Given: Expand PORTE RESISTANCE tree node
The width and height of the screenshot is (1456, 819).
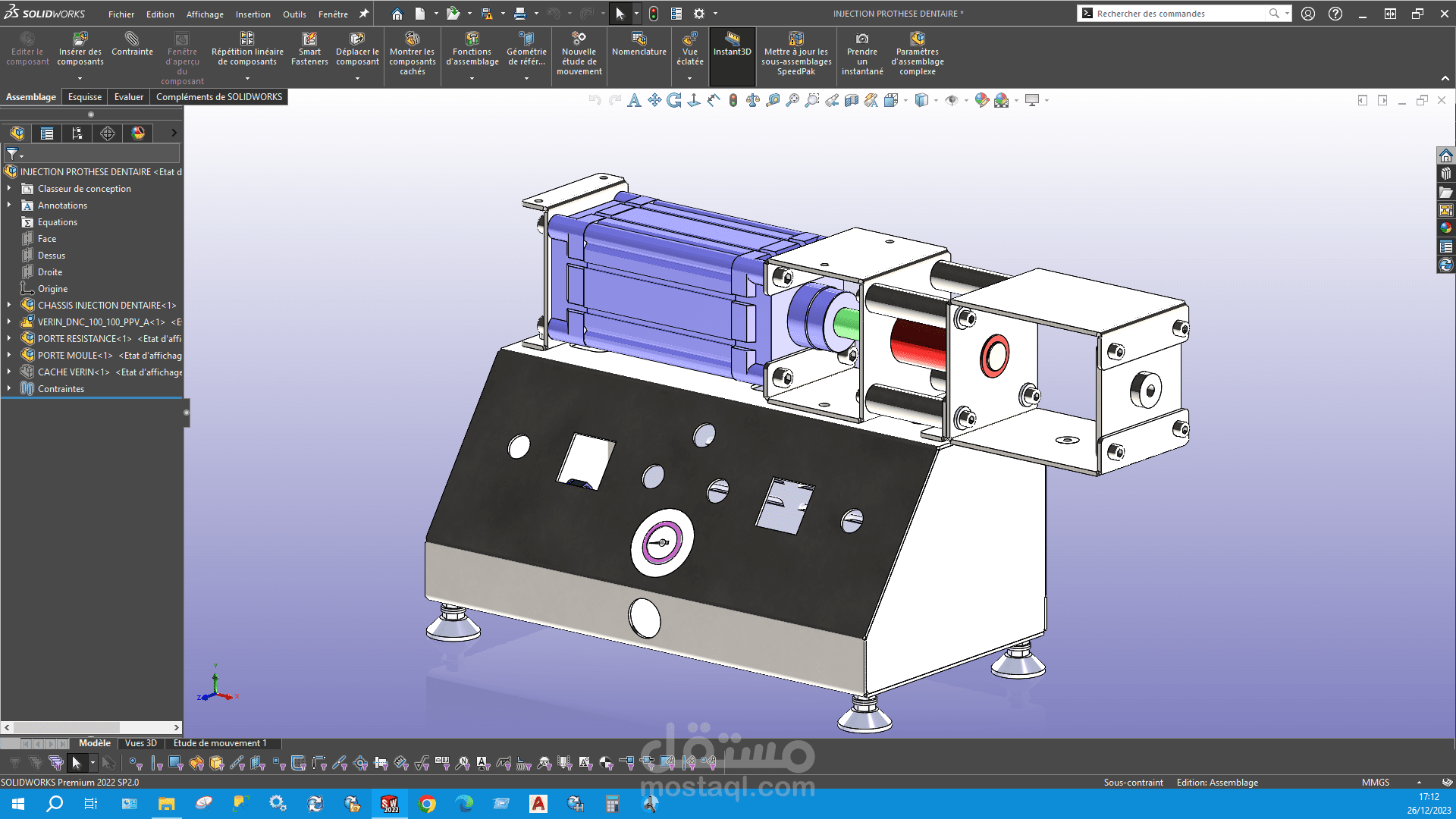Looking at the screenshot, I should coord(9,339).
